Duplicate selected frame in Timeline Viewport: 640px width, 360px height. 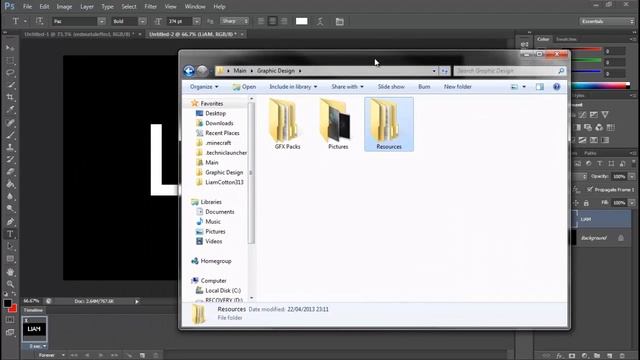coord(142,356)
